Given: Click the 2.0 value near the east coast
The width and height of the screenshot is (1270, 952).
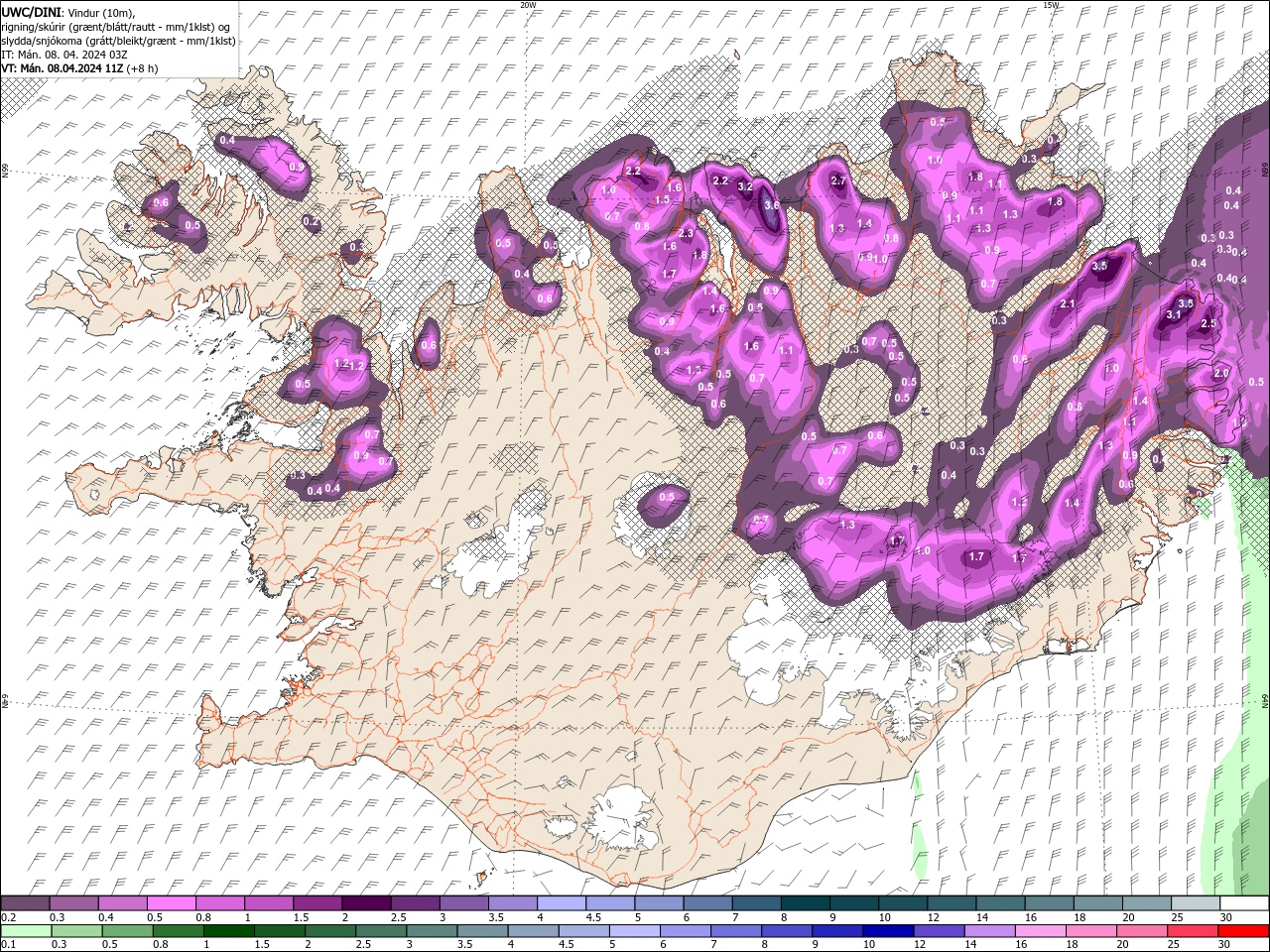Looking at the screenshot, I should [x=1221, y=374].
